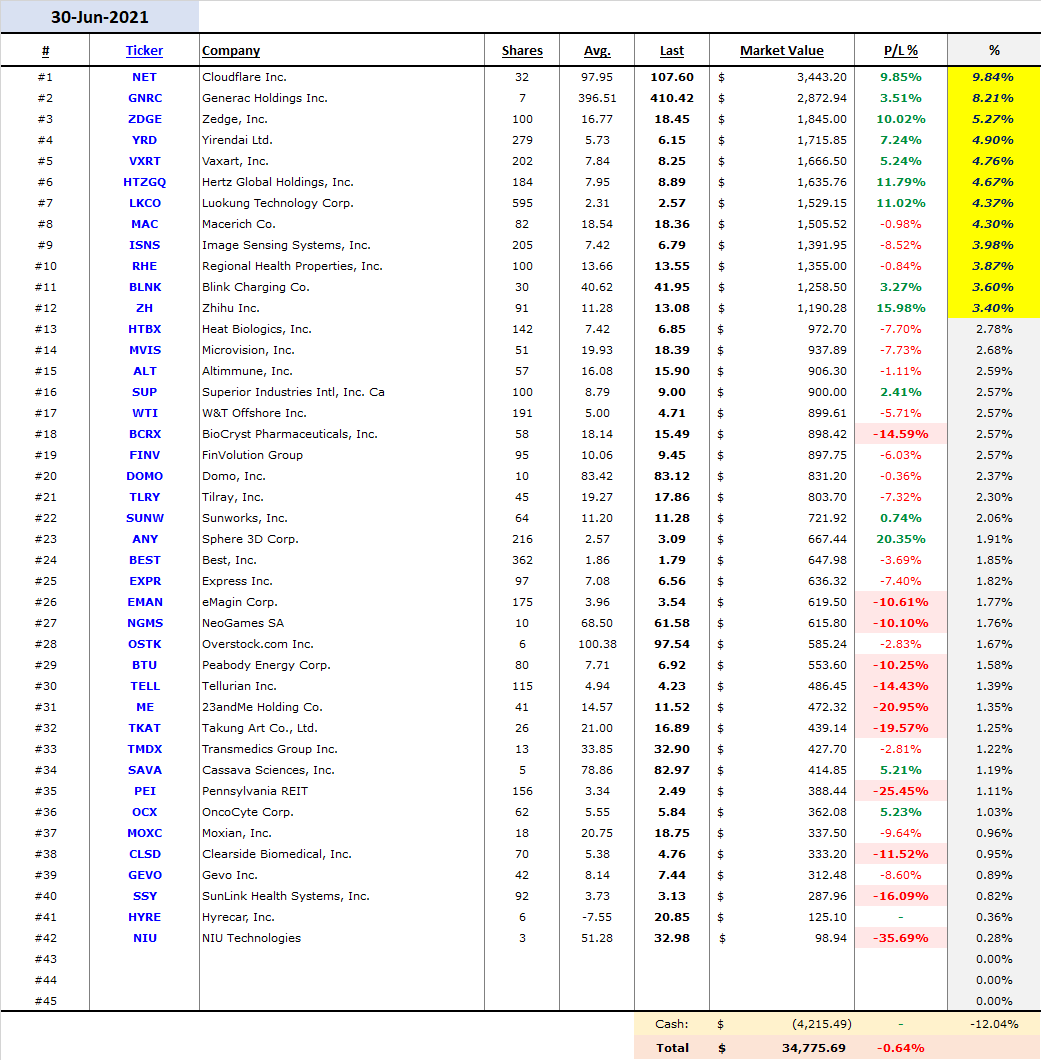Click the 595 shares cell
The image size is (1041, 1060).
point(522,203)
